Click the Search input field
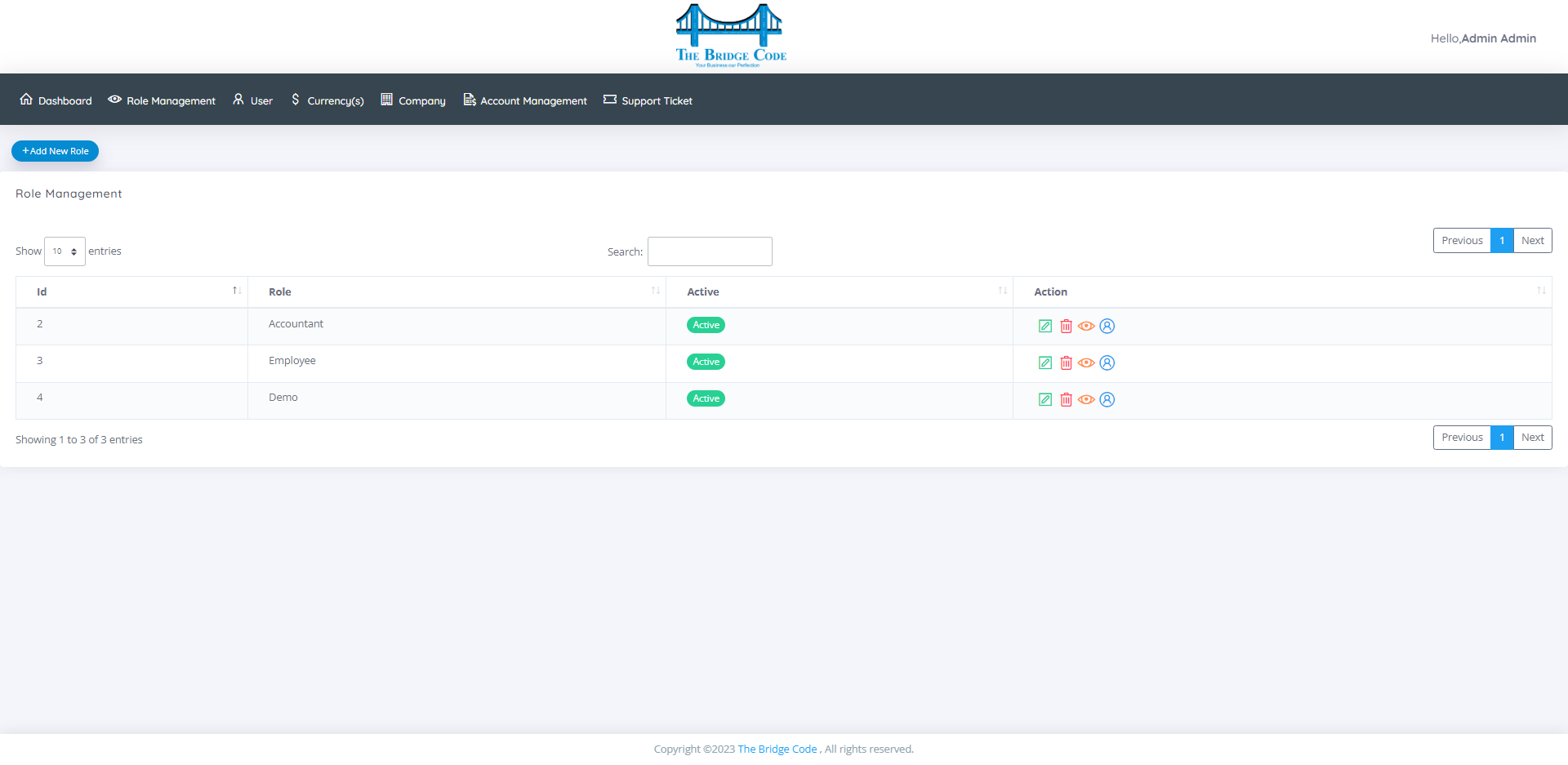1568x765 pixels. (710, 251)
